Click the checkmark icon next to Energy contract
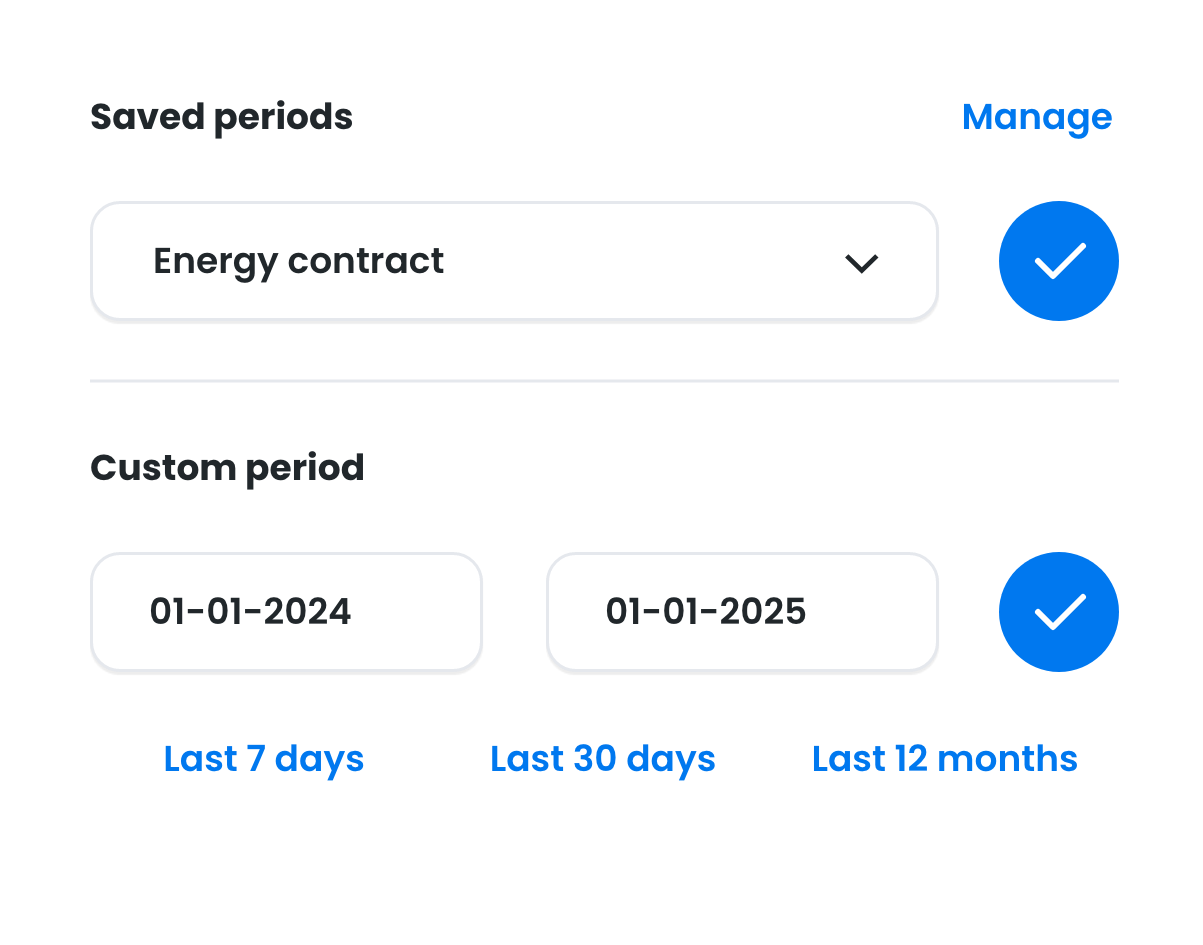 tap(1059, 261)
